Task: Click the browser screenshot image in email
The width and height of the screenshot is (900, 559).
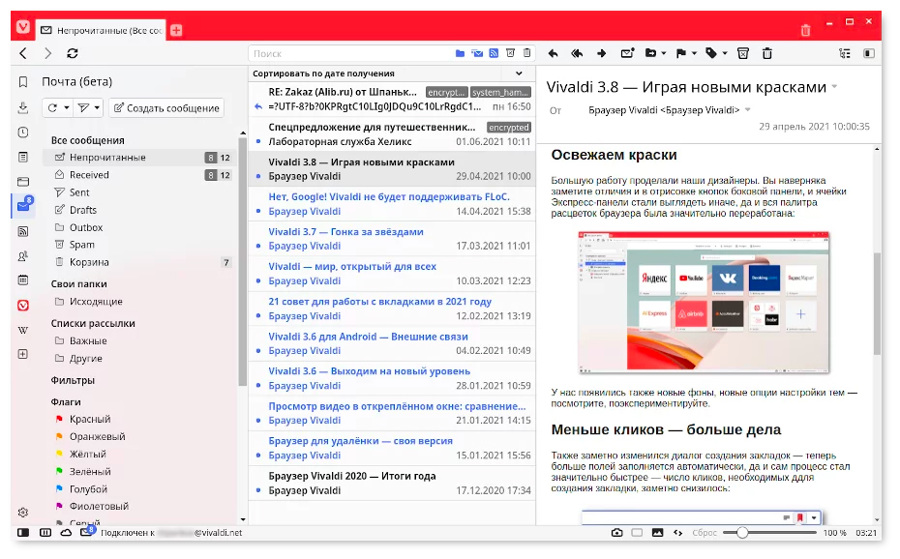Action: pyautogui.click(x=704, y=302)
